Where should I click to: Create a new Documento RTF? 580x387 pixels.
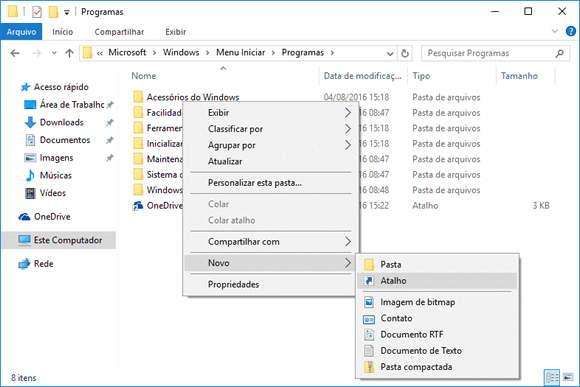[437, 335]
